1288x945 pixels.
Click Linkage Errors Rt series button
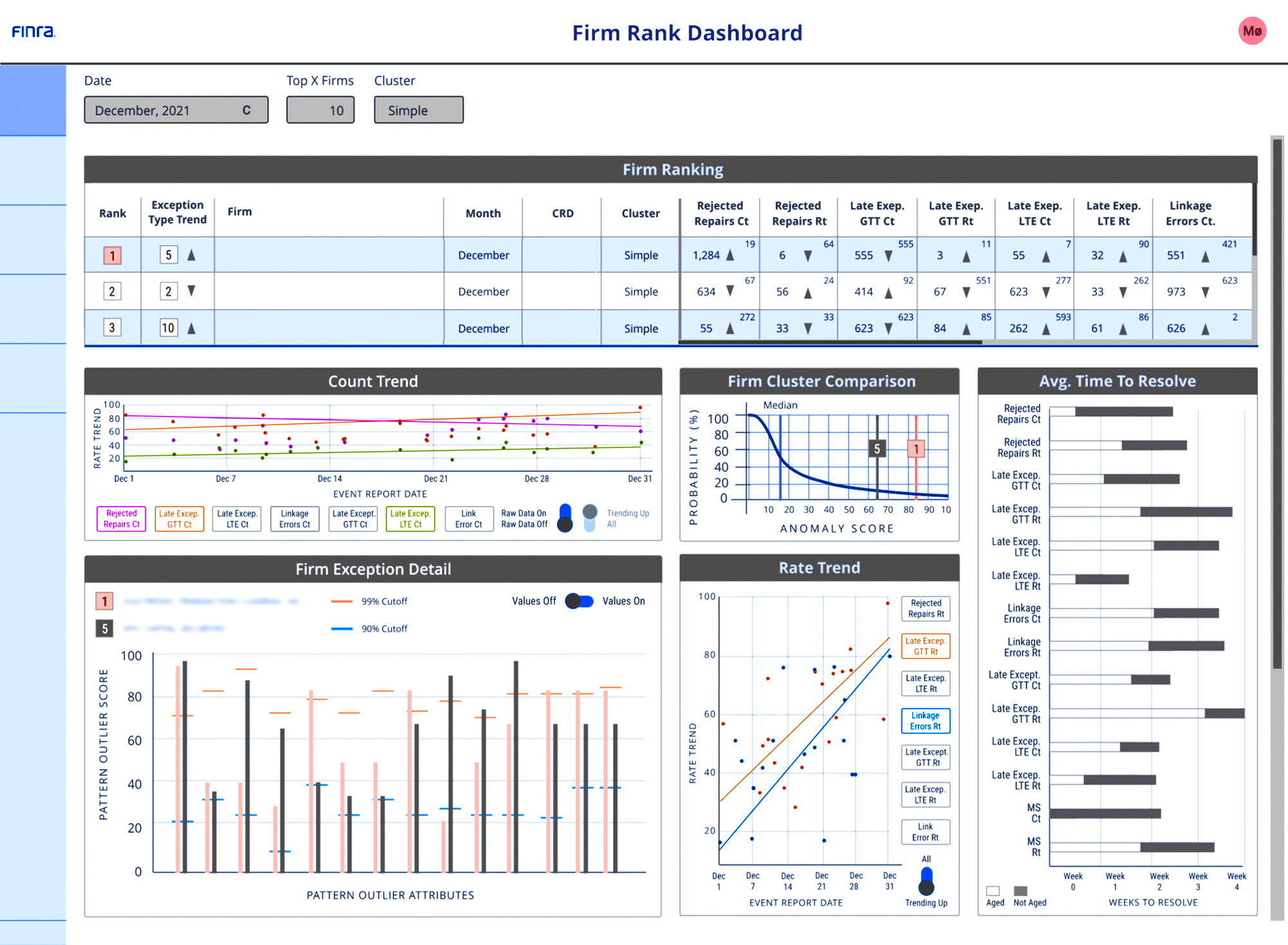925,721
